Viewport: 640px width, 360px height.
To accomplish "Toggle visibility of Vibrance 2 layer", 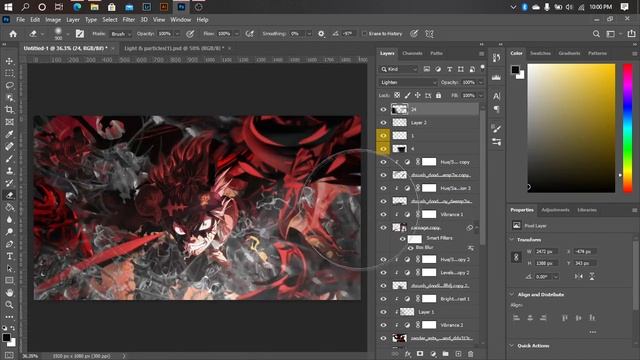I will pos(383,325).
